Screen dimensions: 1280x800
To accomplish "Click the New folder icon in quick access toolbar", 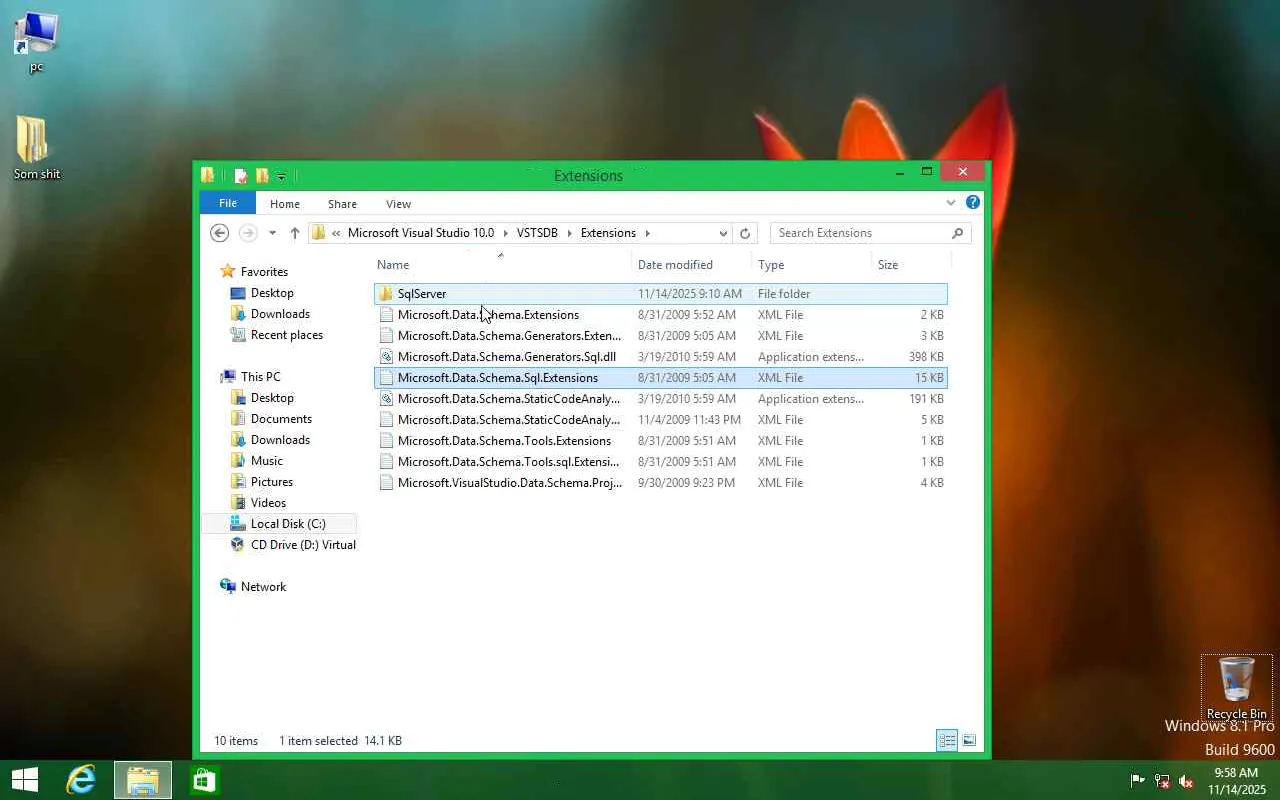I will [262, 175].
